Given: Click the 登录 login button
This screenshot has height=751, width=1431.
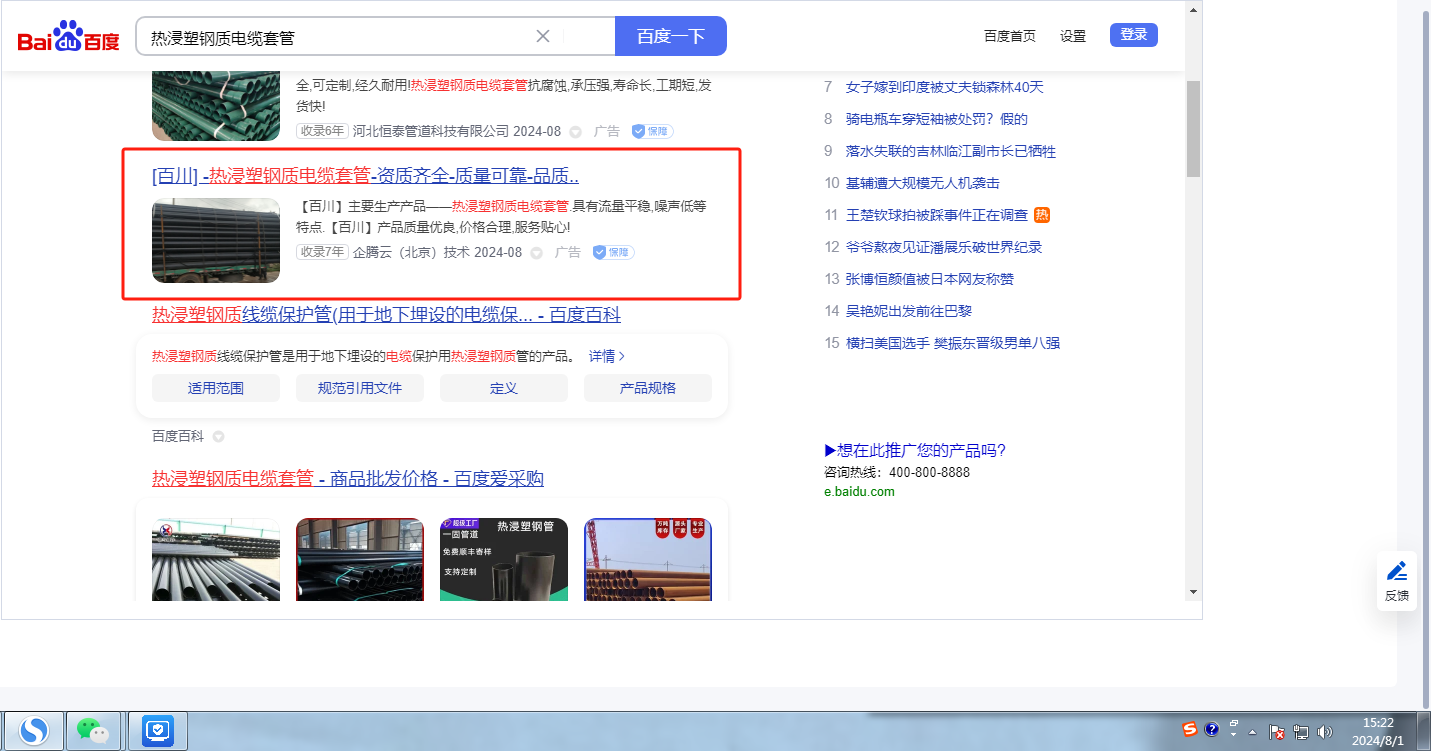Looking at the screenshot, I should coord(1133,35).
